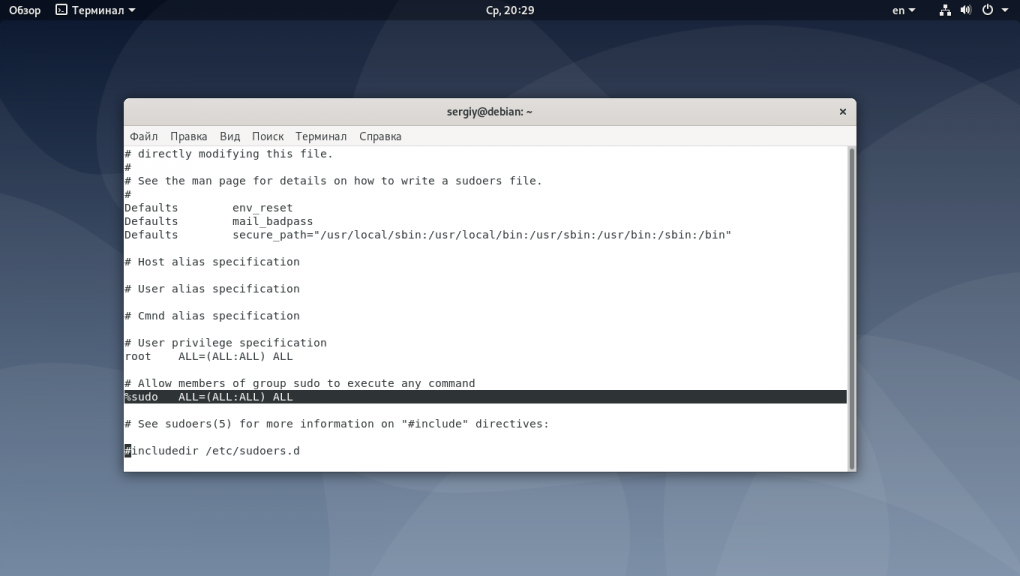Click the terminal title sergiy@debian: ~

pos(489,112)
